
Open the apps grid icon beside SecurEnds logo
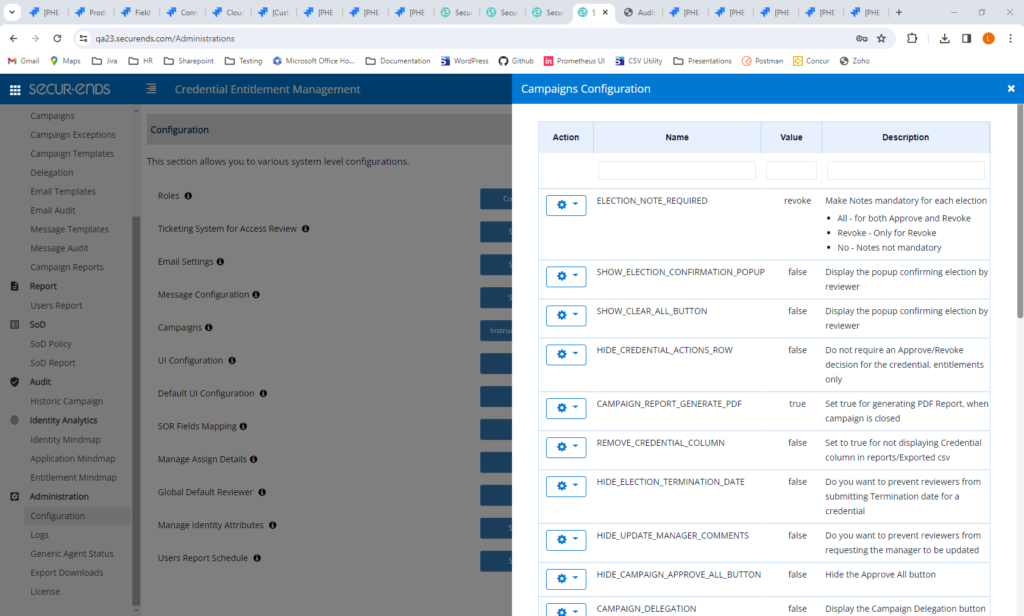point(14,89)
